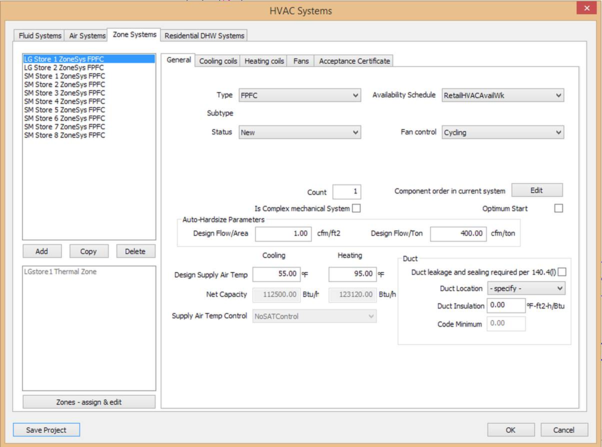Open the Residential DHW Systems tab
Image resolution: width=602 pixels, height=447 pixels.
(204, 35)
